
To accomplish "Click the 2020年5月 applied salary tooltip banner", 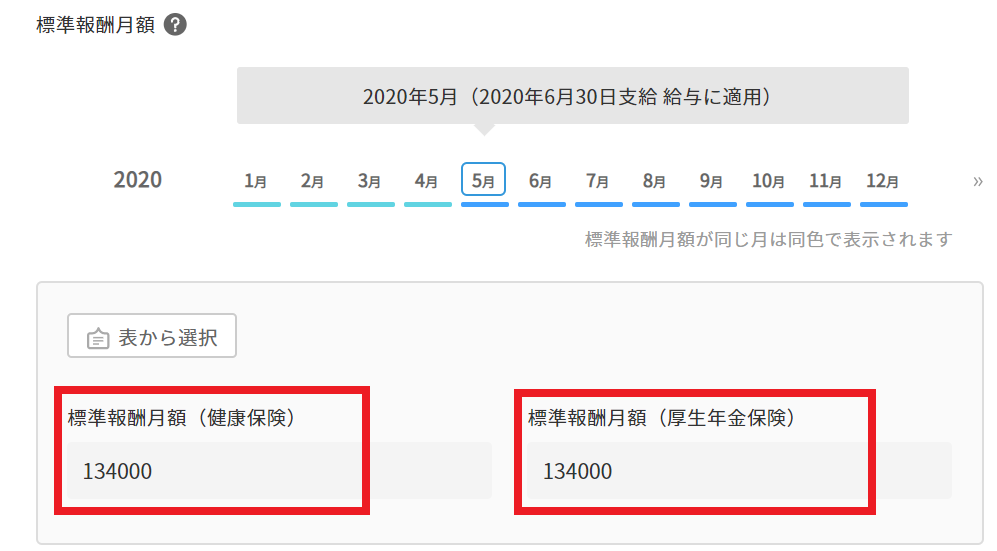I will click(572, 96).
